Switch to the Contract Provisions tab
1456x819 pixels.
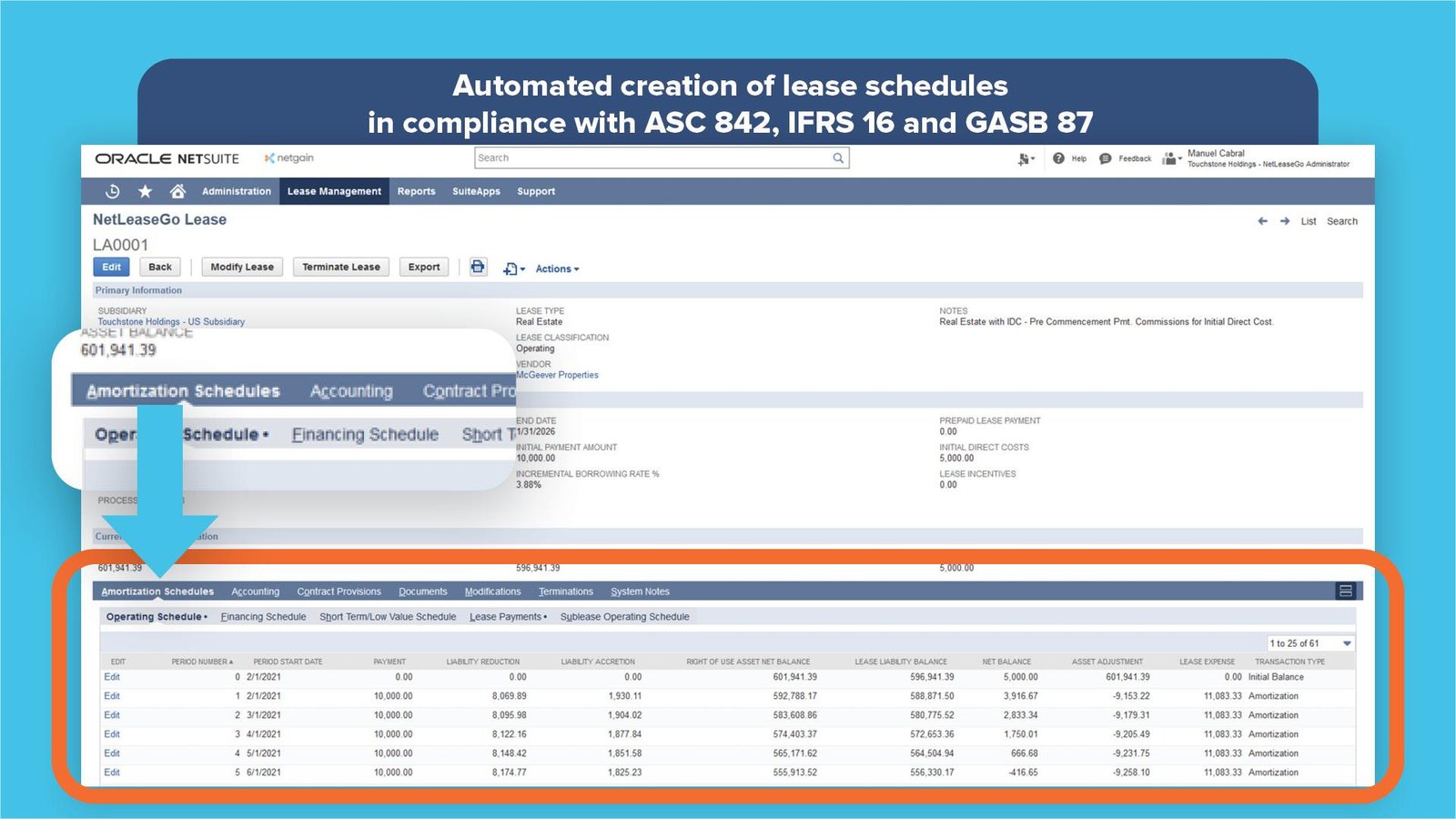click(339, 591)
